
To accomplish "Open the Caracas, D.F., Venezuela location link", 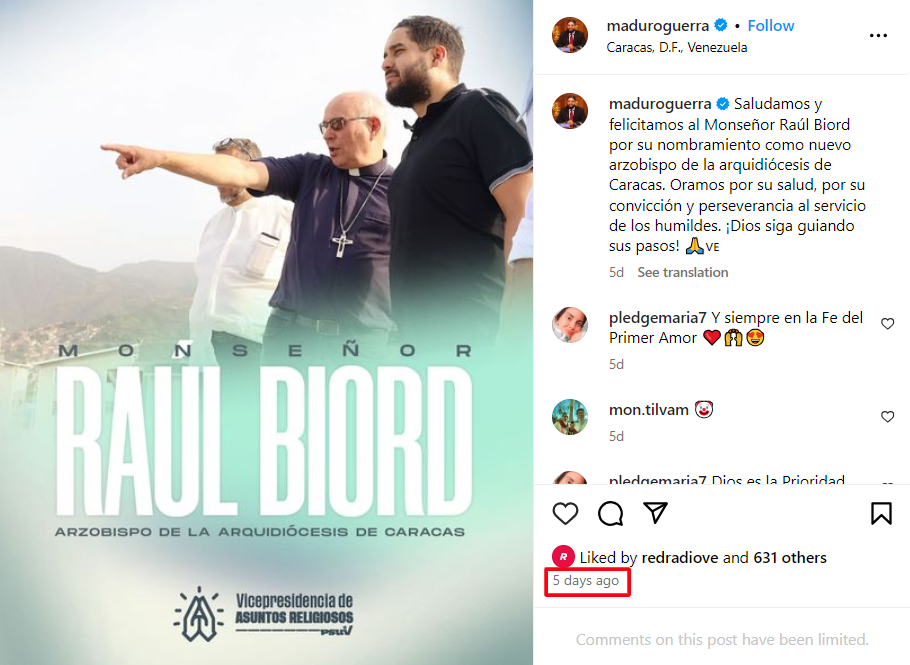I will pyautogui.click(x=677, y=48).
